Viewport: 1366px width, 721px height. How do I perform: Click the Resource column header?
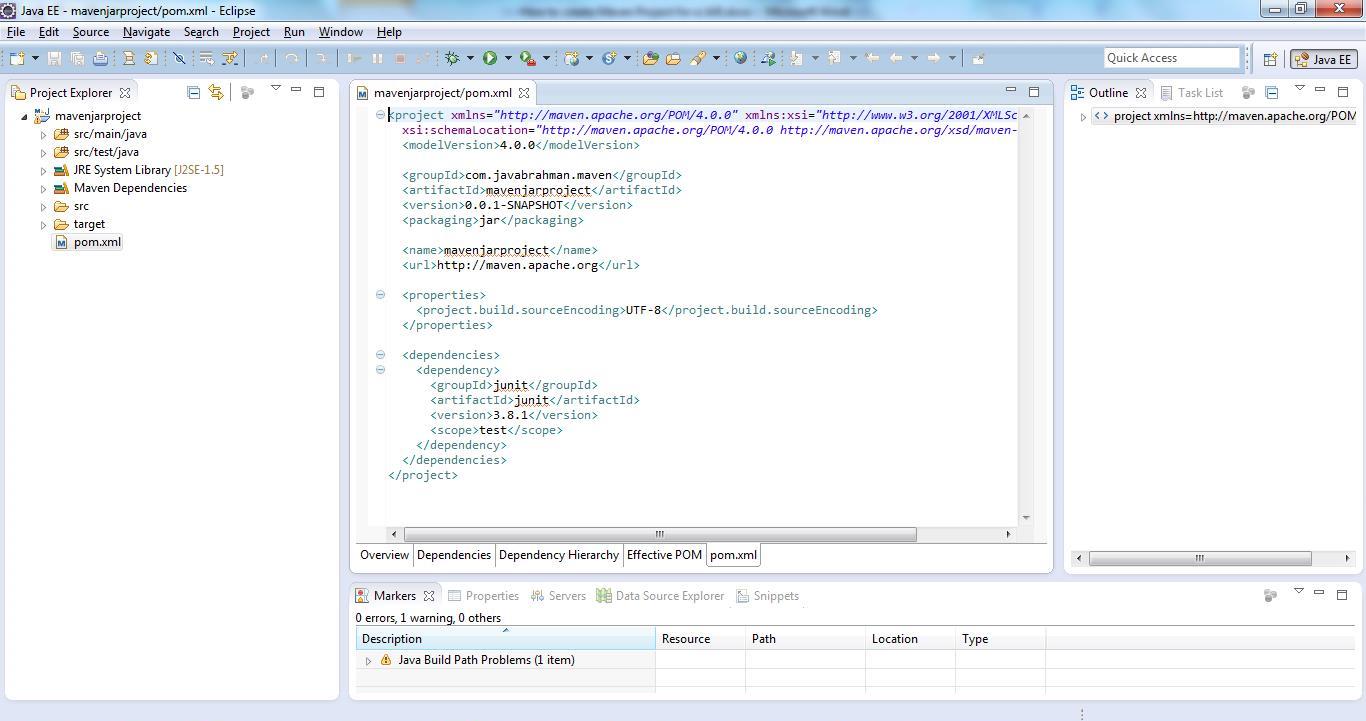coord(700,639)
